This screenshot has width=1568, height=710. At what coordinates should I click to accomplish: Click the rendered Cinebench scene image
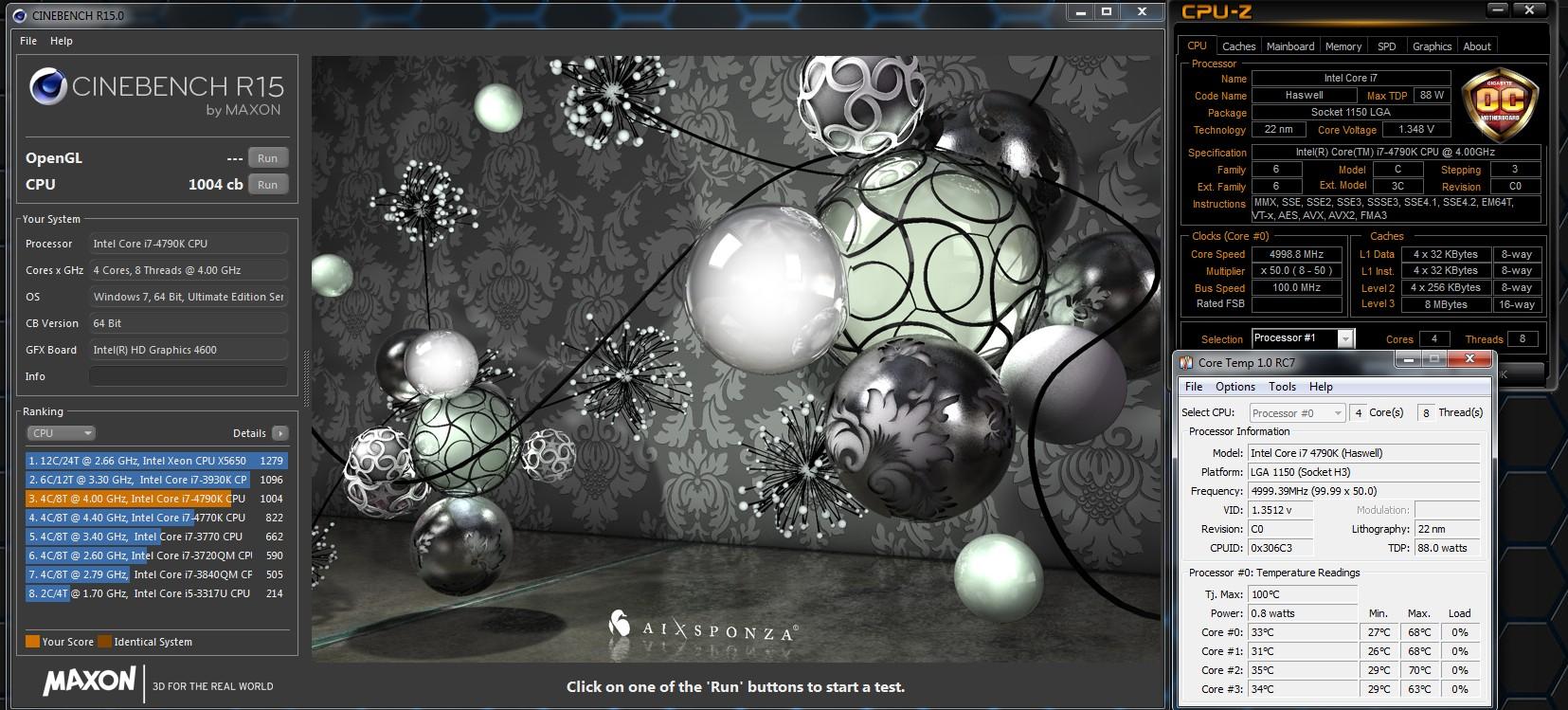736,358
